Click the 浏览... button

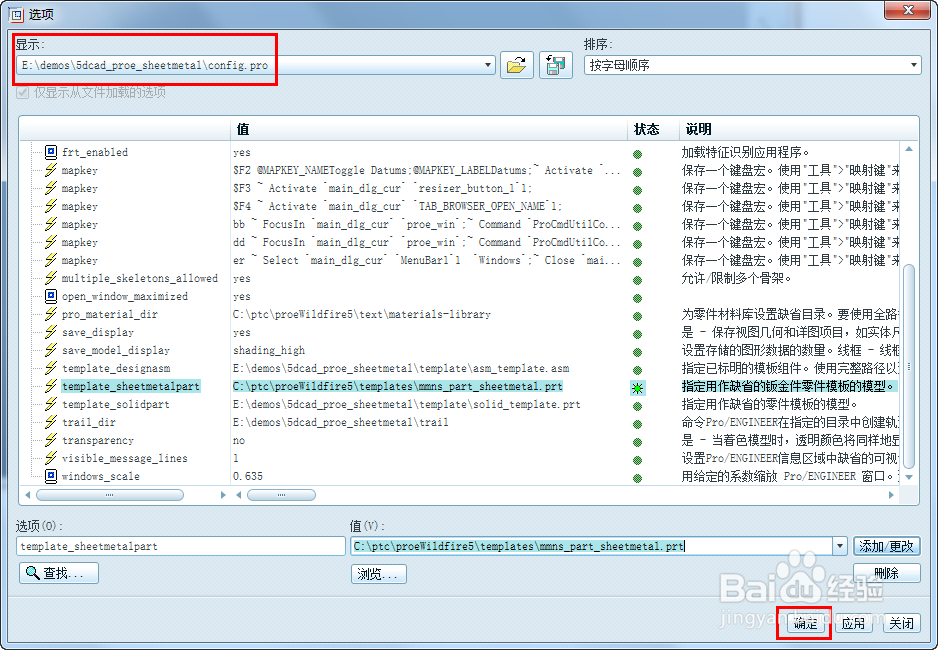pos(378,573)
